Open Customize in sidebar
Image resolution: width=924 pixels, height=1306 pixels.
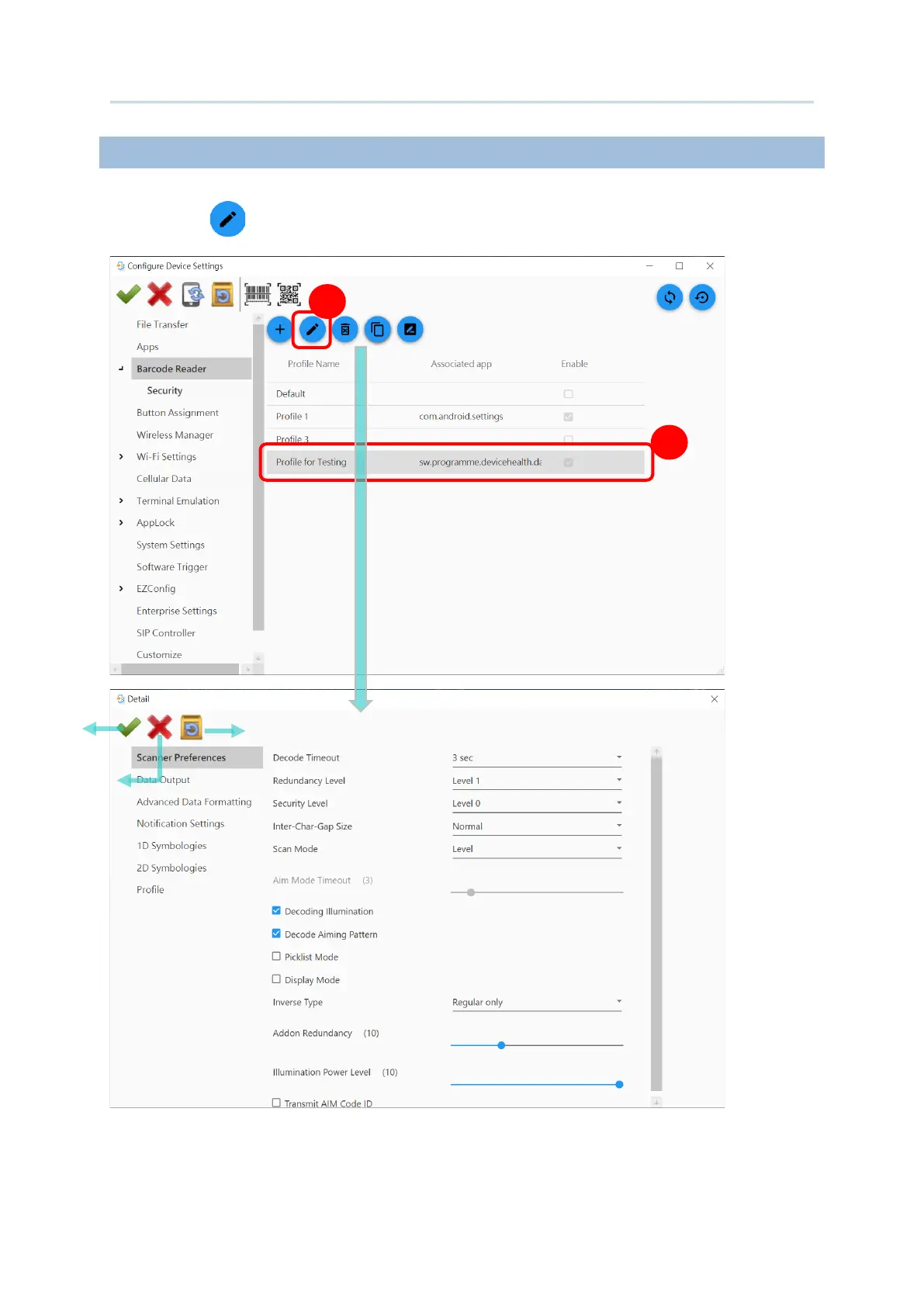[159, 655]
